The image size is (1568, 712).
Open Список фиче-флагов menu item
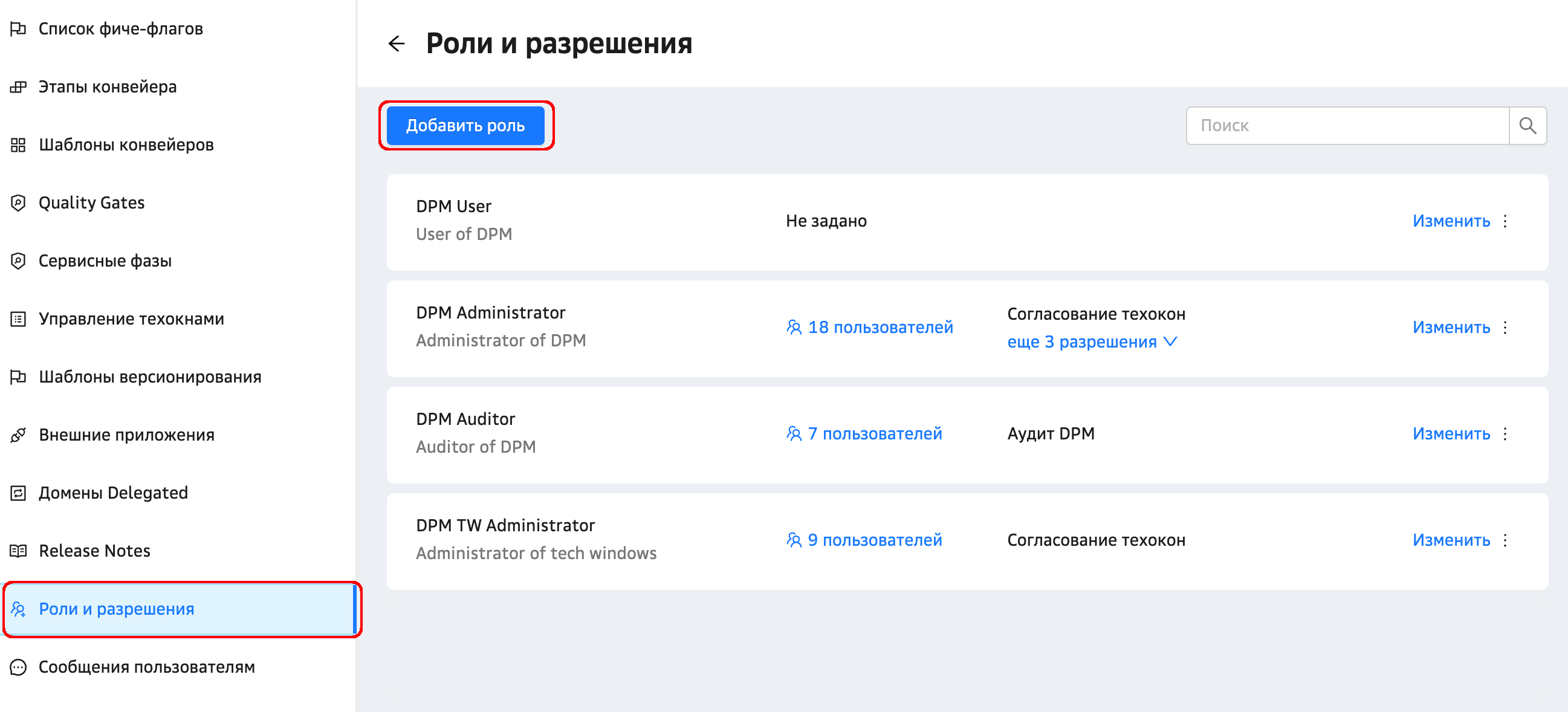120,28
